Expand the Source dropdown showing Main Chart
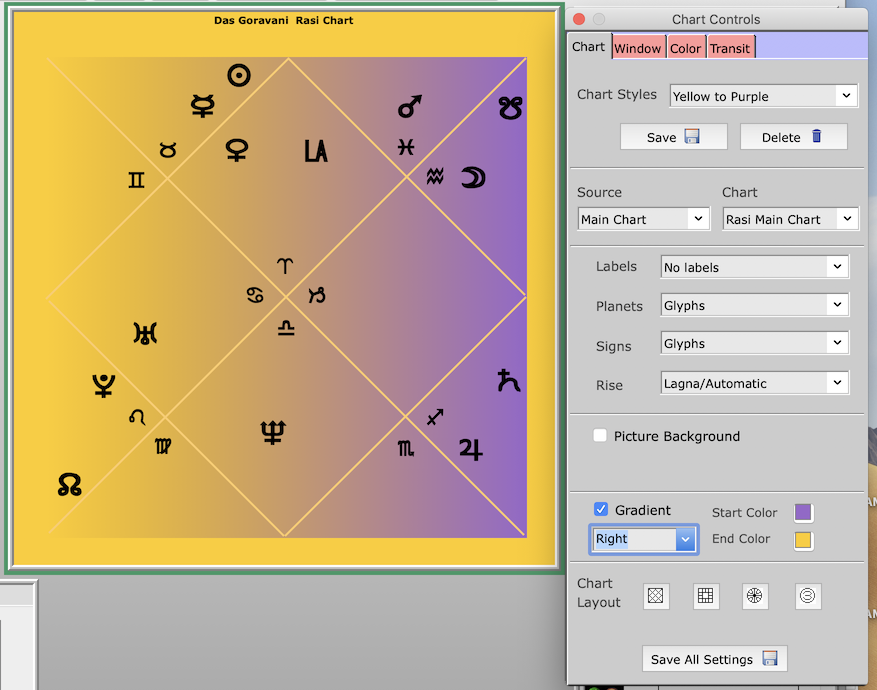 click(x=644, y=219)
